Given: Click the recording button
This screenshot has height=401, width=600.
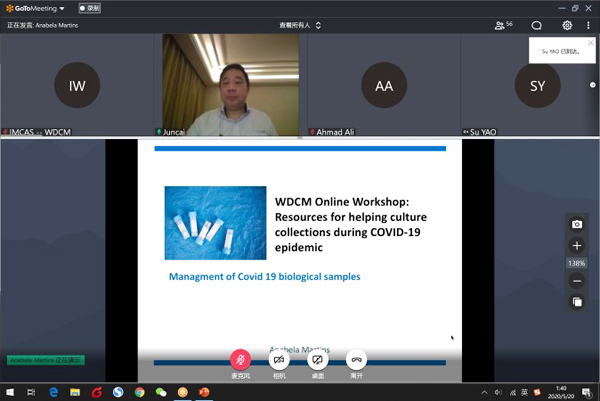Looking at the screenshot, I should tap(90, 8).
